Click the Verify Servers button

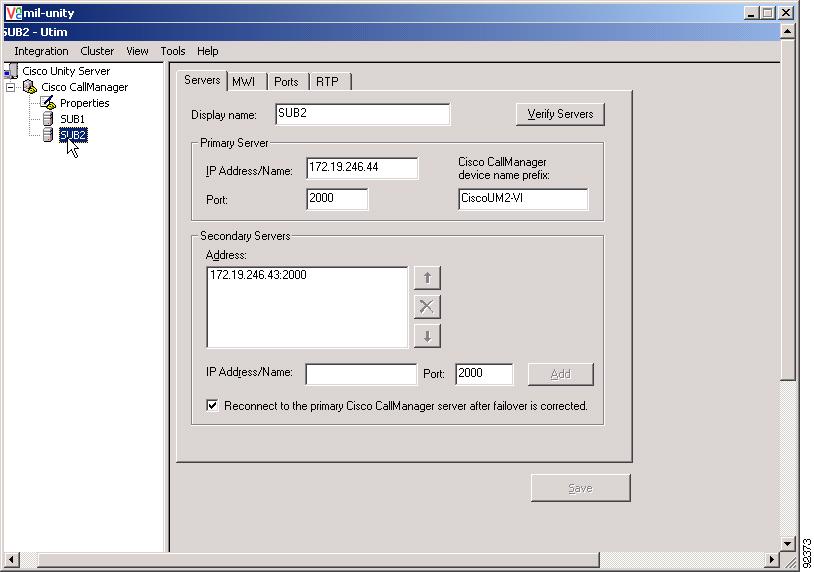560,114
